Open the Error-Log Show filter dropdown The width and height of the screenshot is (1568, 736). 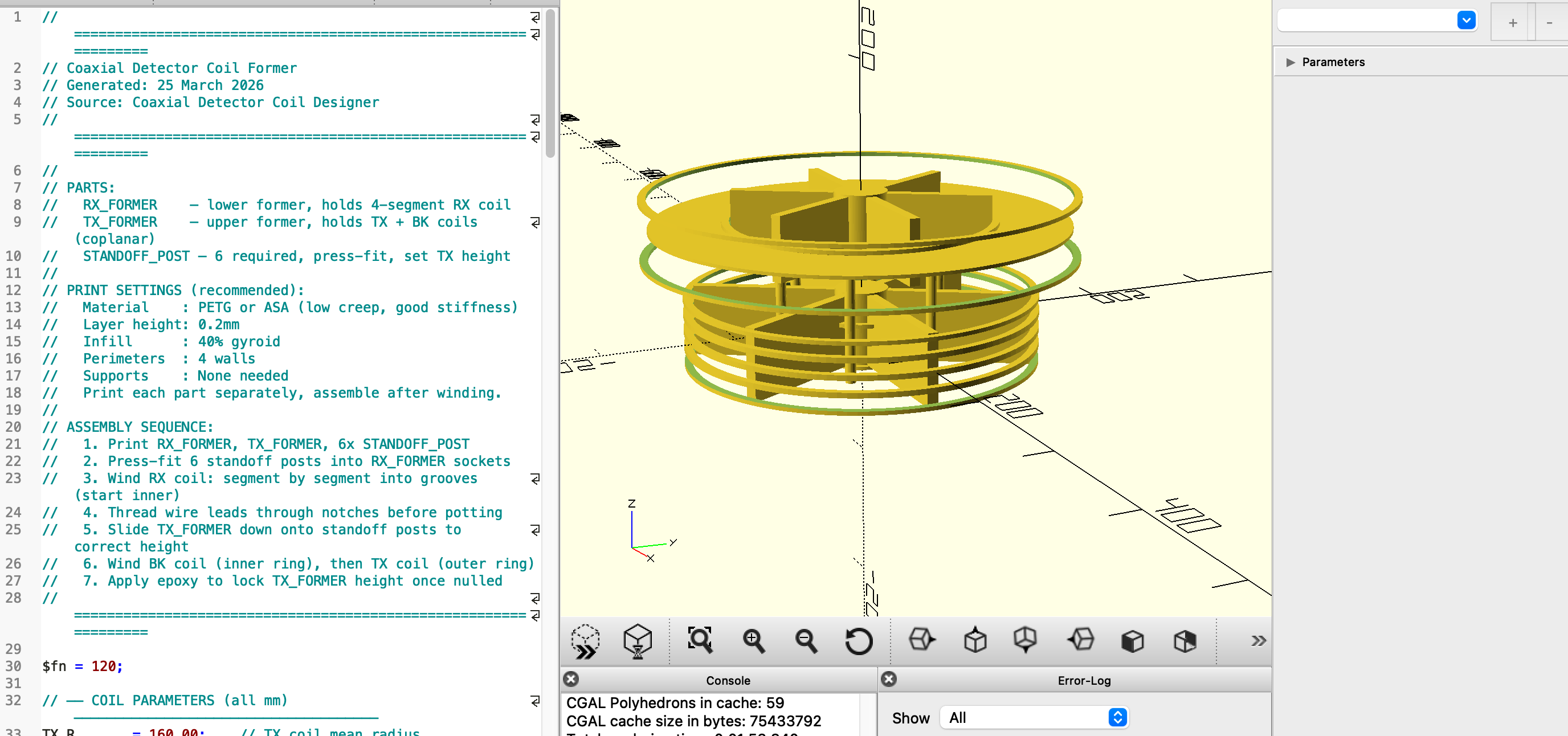pyautogui.click(x=1034, y=718)
